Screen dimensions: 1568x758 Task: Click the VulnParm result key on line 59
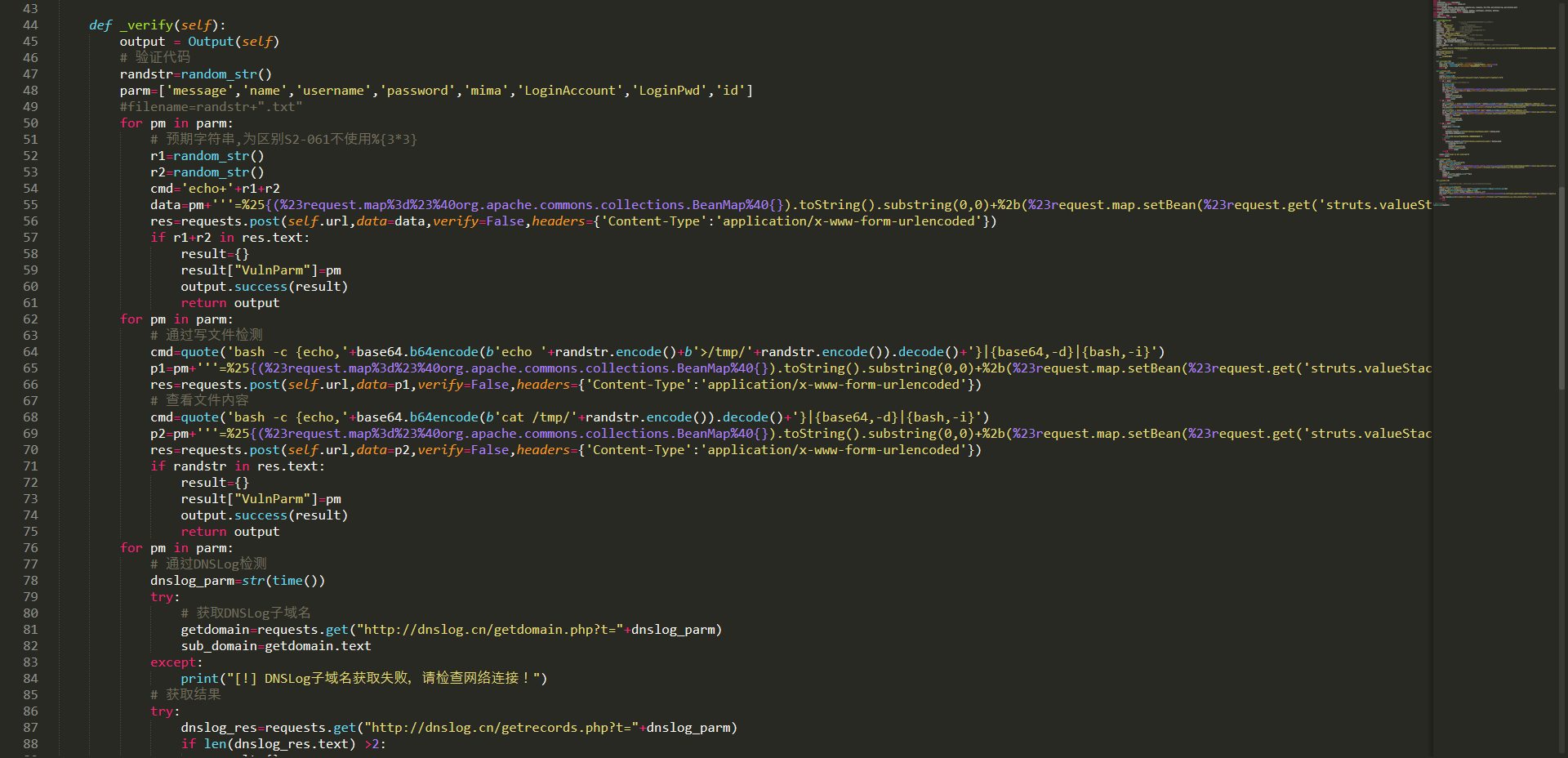pos(272,270)
